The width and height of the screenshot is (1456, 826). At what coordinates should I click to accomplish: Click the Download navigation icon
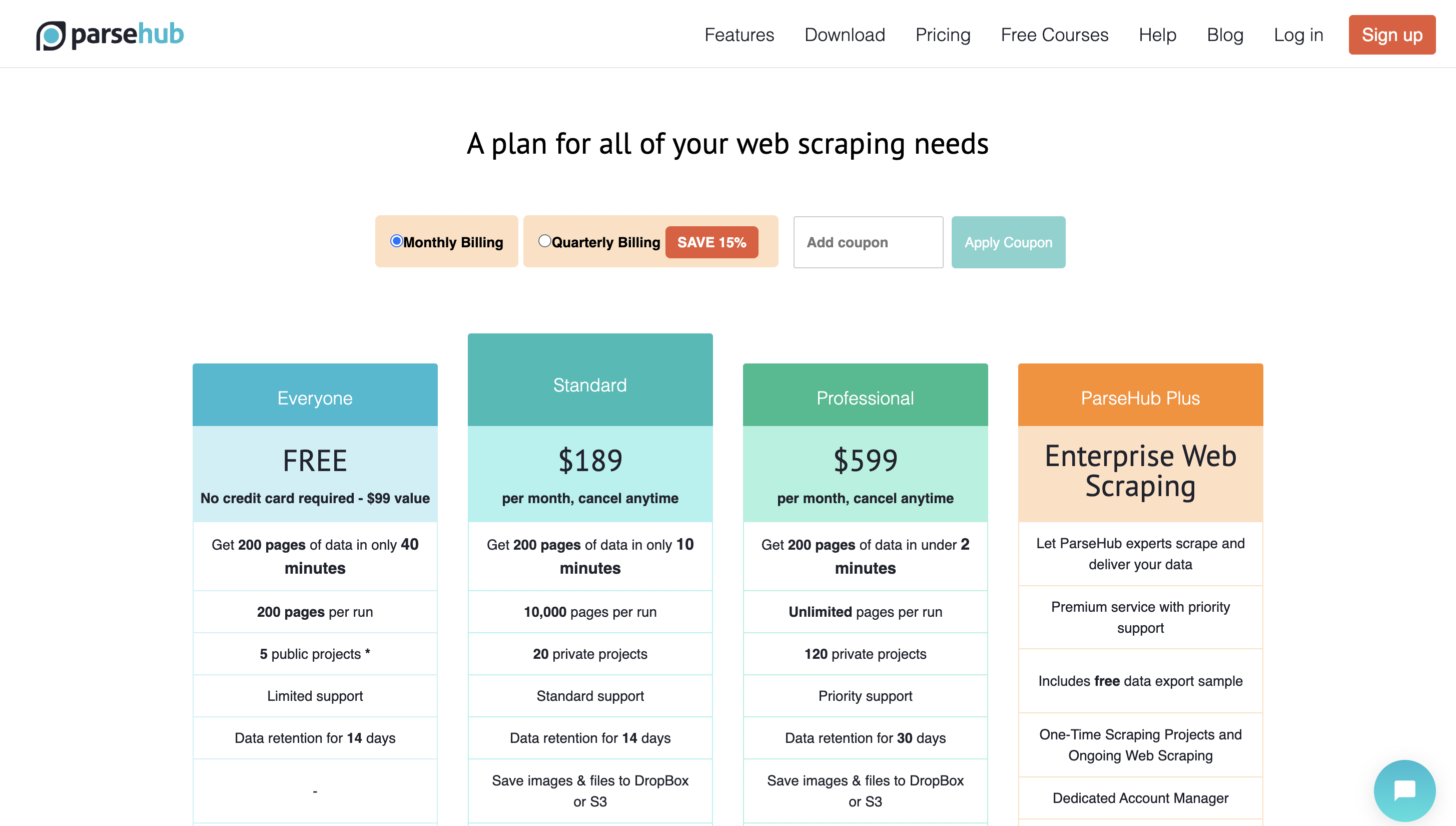[845, 33]
